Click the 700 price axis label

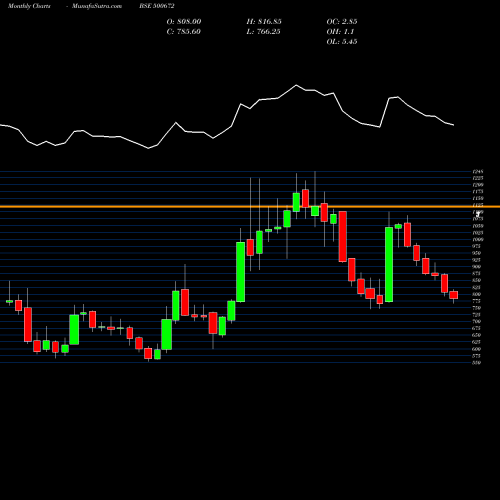tap(477, 322)
